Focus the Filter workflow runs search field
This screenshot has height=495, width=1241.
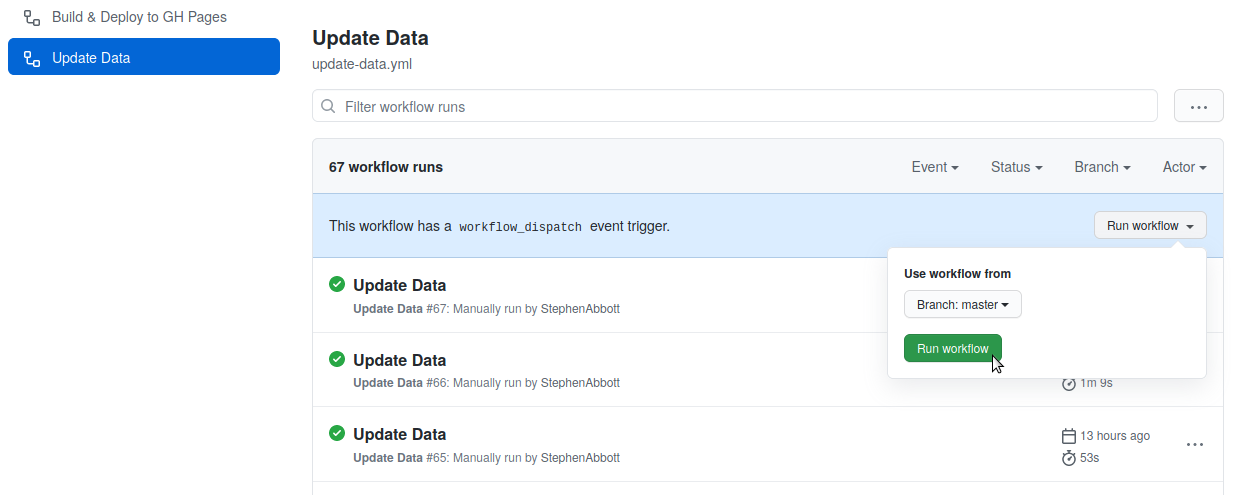pyautogui.click(x=735, y=106)
